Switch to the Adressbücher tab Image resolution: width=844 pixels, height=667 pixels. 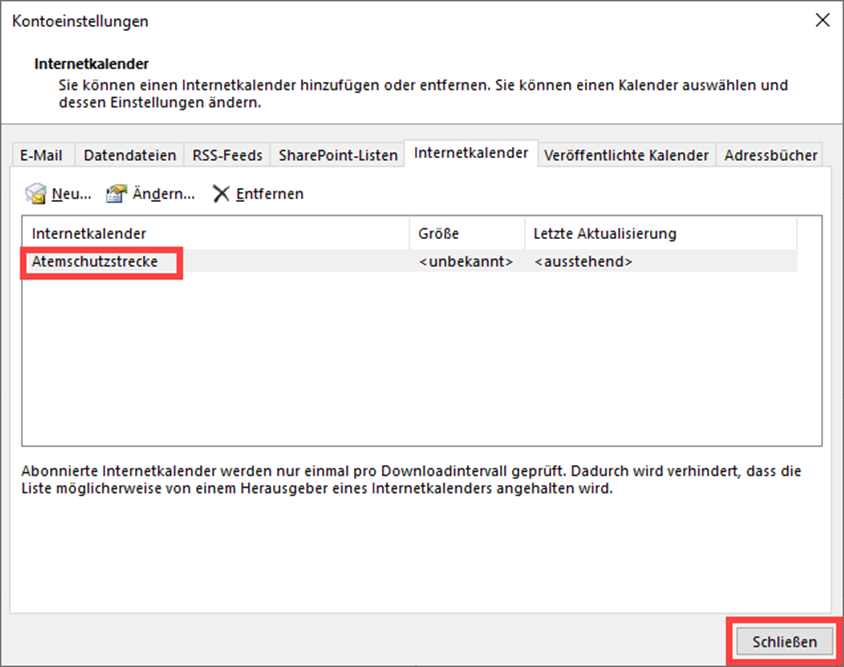pos(770,155)
